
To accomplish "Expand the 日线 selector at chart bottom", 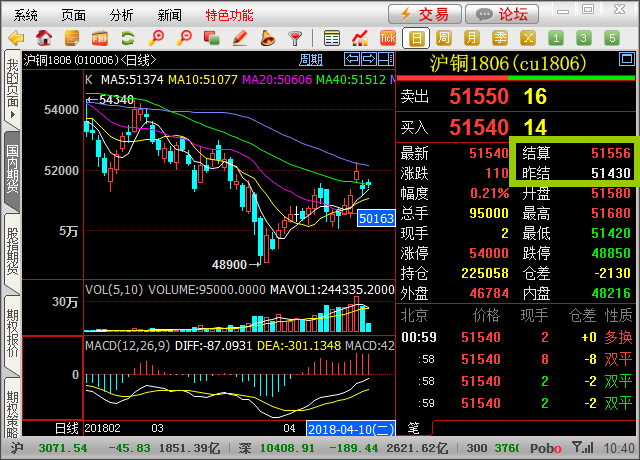I will point(65,428).
